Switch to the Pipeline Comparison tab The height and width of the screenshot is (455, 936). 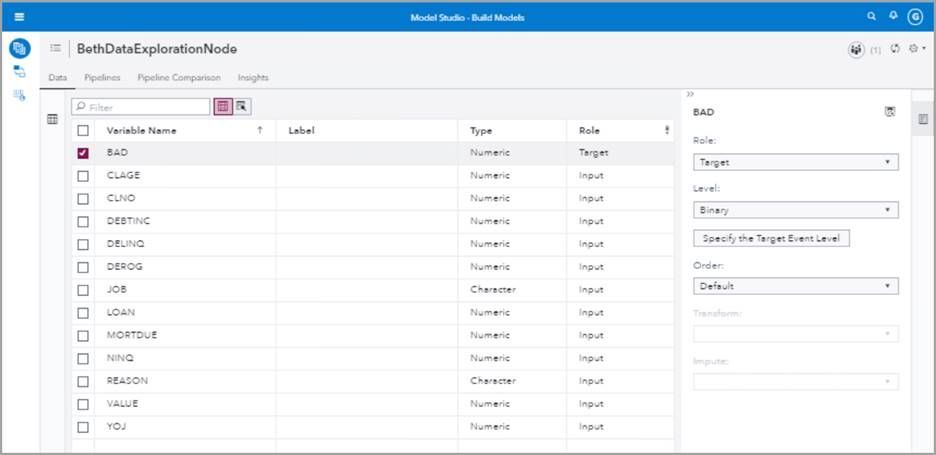(x=179, y=78)
